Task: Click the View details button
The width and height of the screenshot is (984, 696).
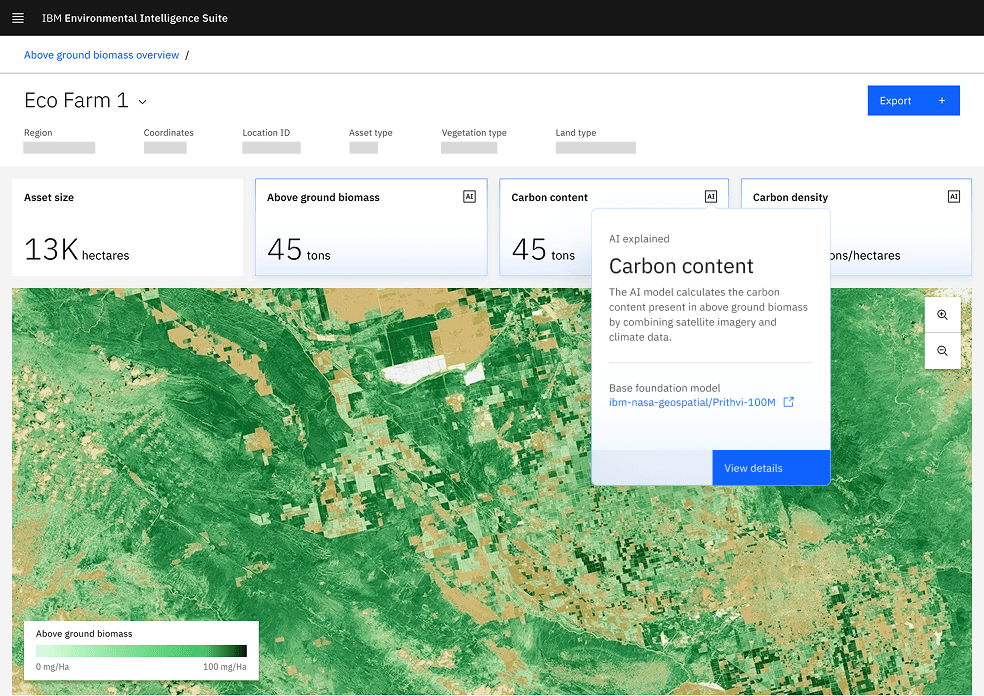Action: point(771,468)
